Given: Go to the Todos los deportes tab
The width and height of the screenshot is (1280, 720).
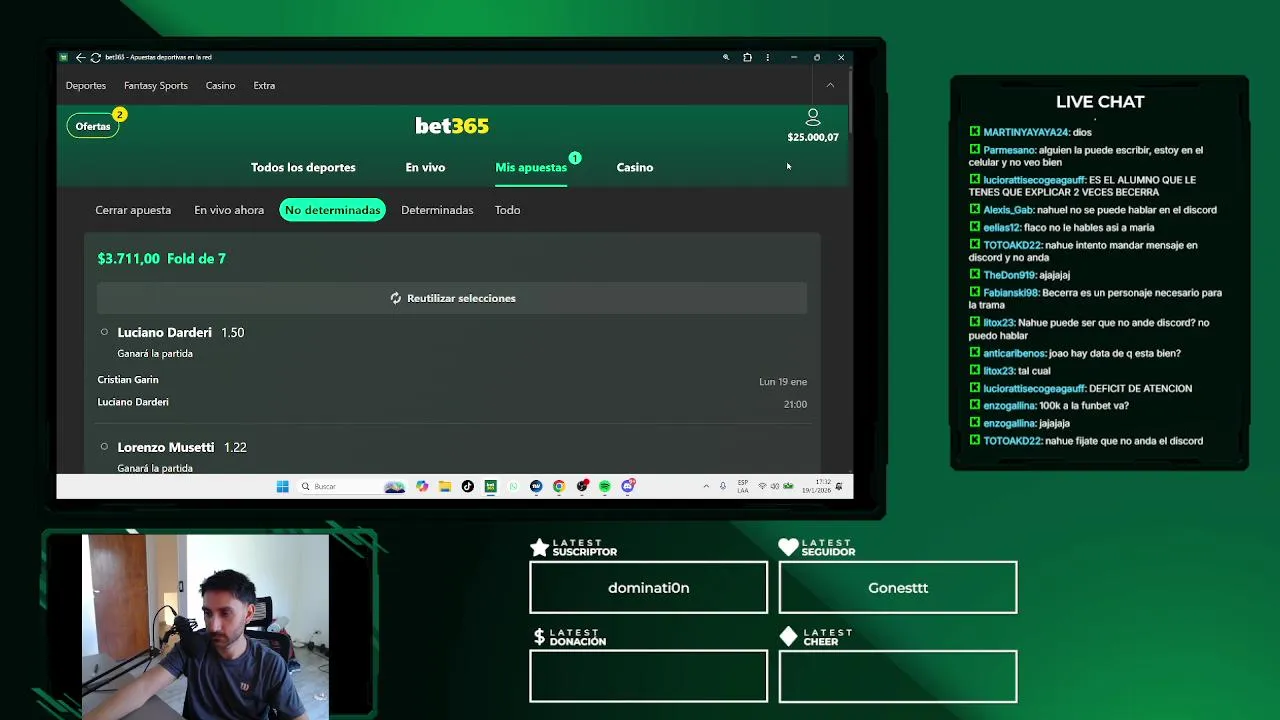Looking at the screenshot, I should [303, 167].
